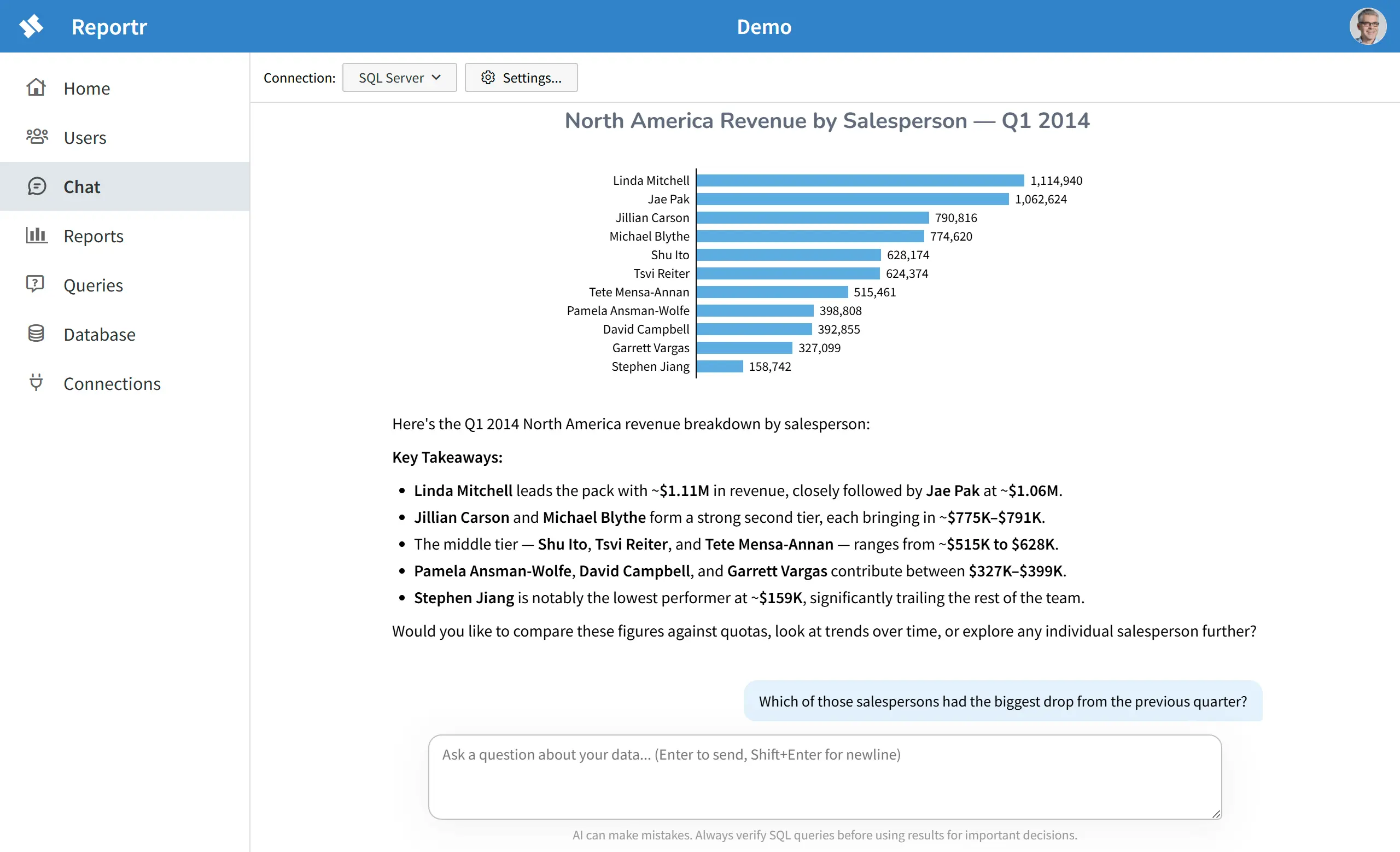Click the Queries question mark icon

pyautogui.click(x=35, y=284)
